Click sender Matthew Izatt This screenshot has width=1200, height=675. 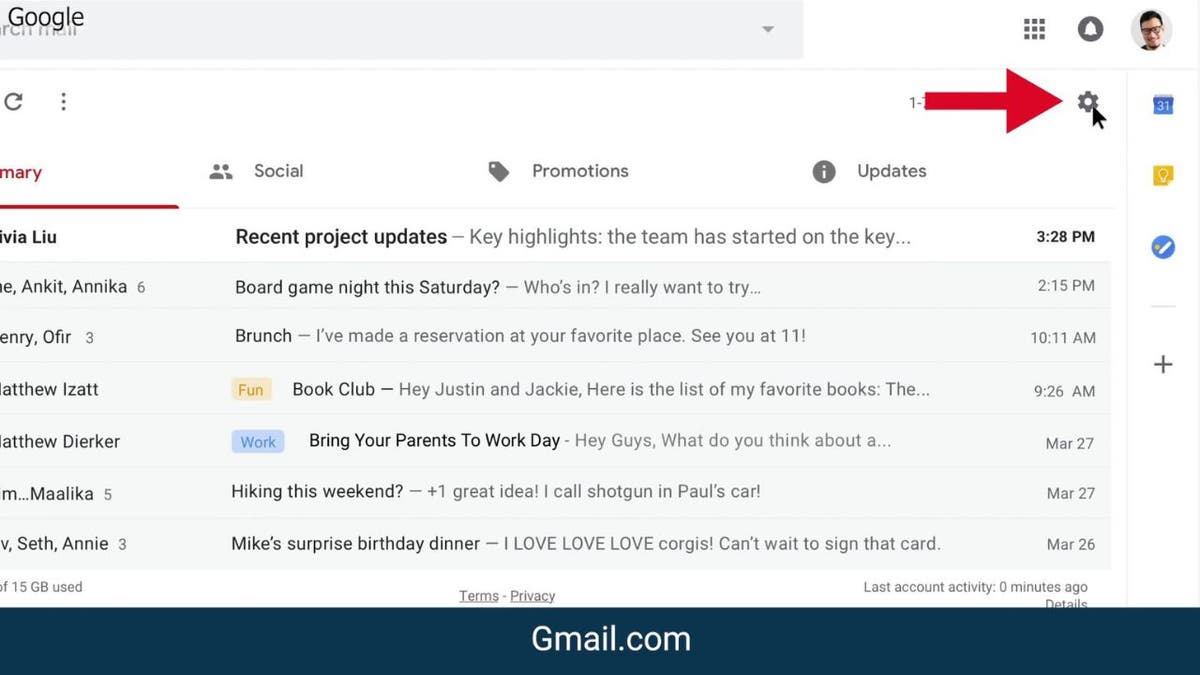49,389
